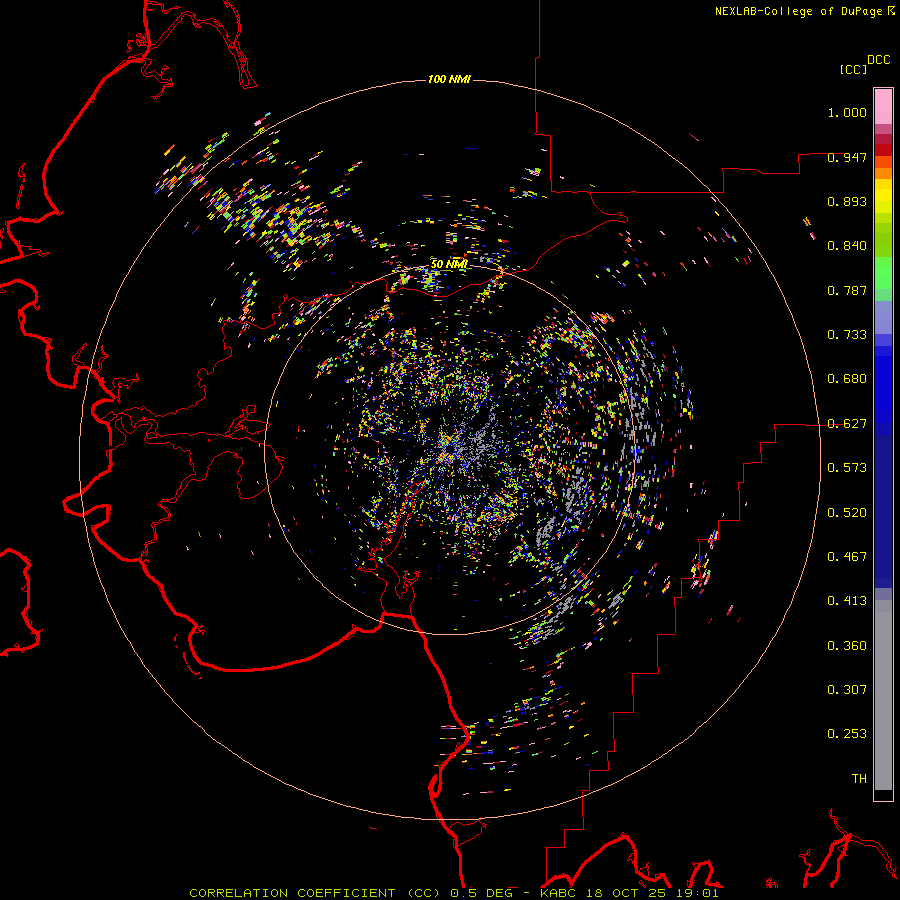The height and width of the screenshot is (900, 900).
Task: Click the 0.787 scale value
Action: [847, 290]
